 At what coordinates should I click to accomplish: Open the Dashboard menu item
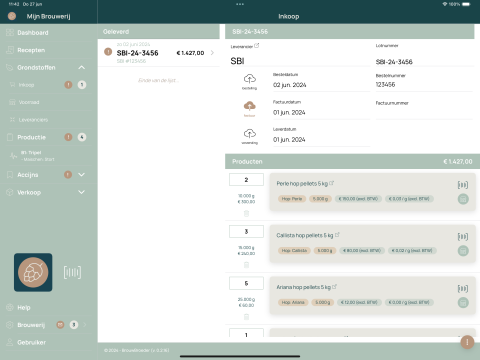pos(33,33)
